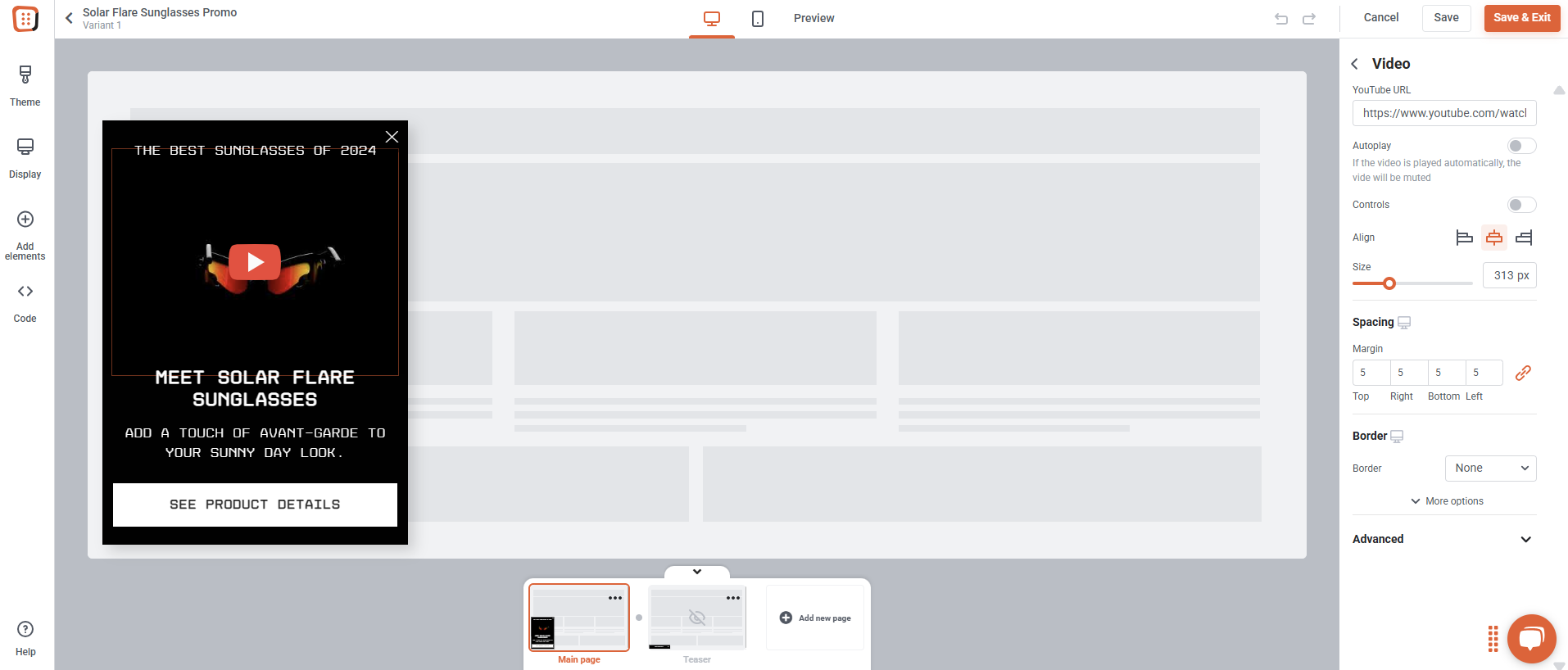Open the Theme panel

[x=25, y=86]
